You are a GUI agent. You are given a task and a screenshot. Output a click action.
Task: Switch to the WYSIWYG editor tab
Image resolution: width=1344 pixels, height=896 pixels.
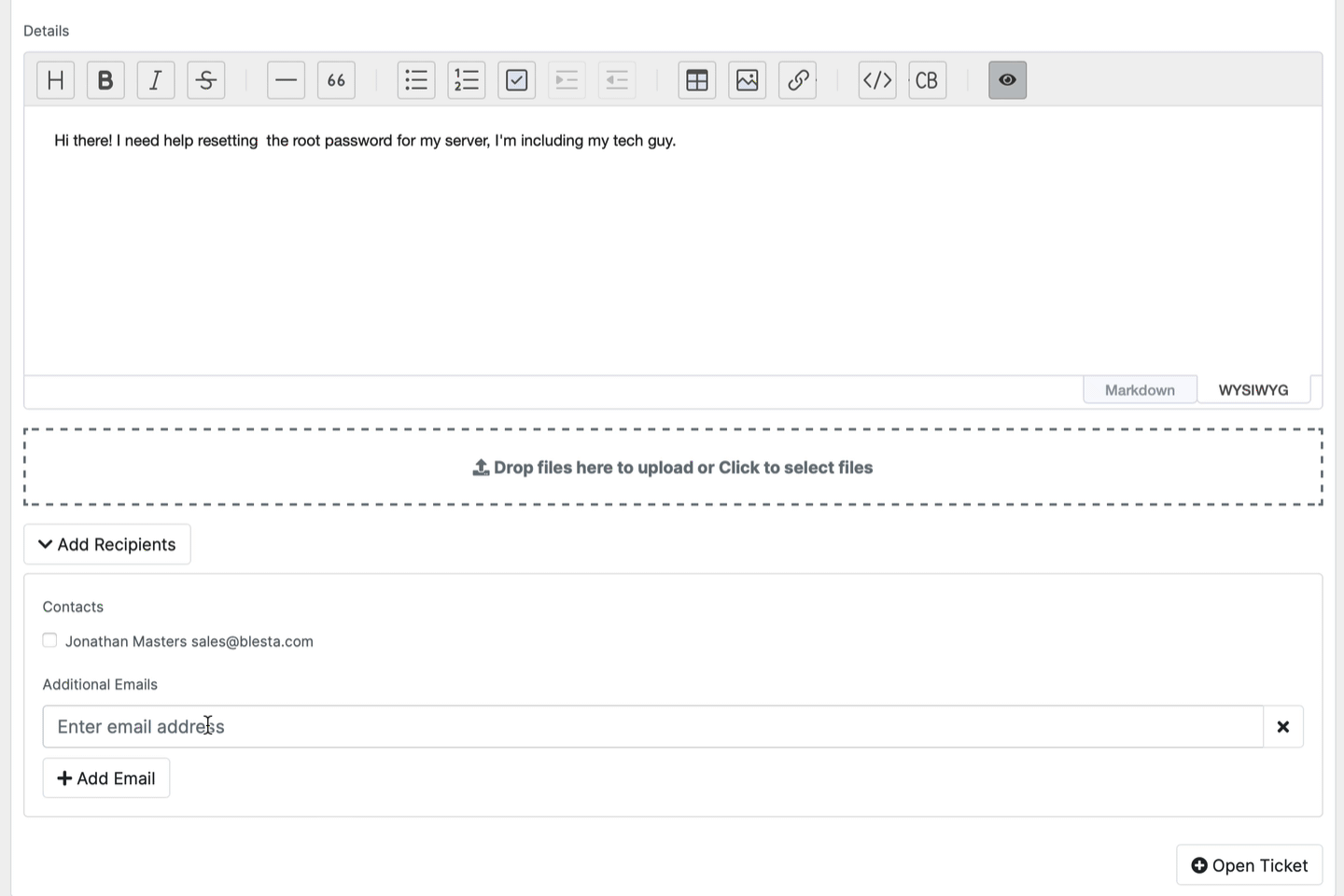(x=1253, y=389)
